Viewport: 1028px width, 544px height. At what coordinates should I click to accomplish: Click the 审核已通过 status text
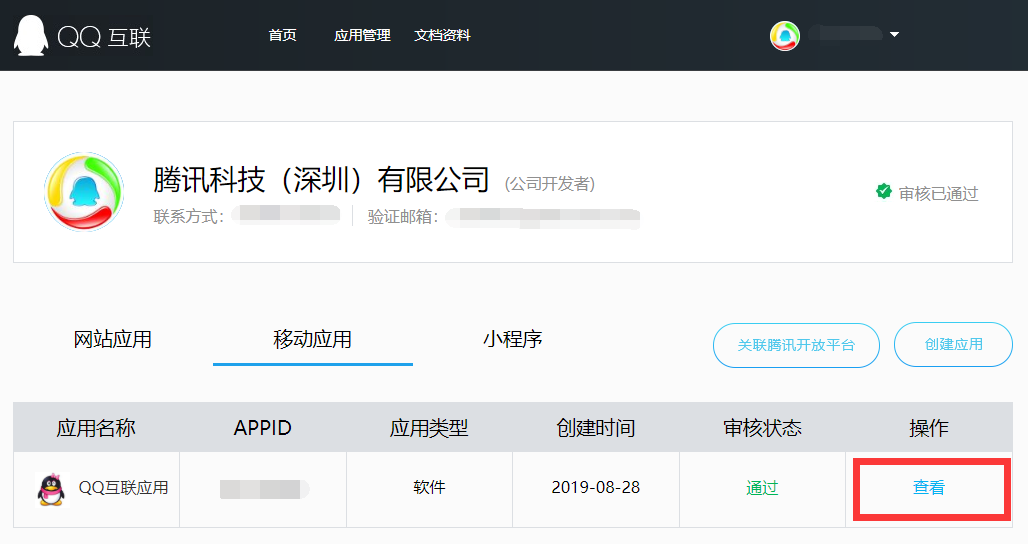938,193
